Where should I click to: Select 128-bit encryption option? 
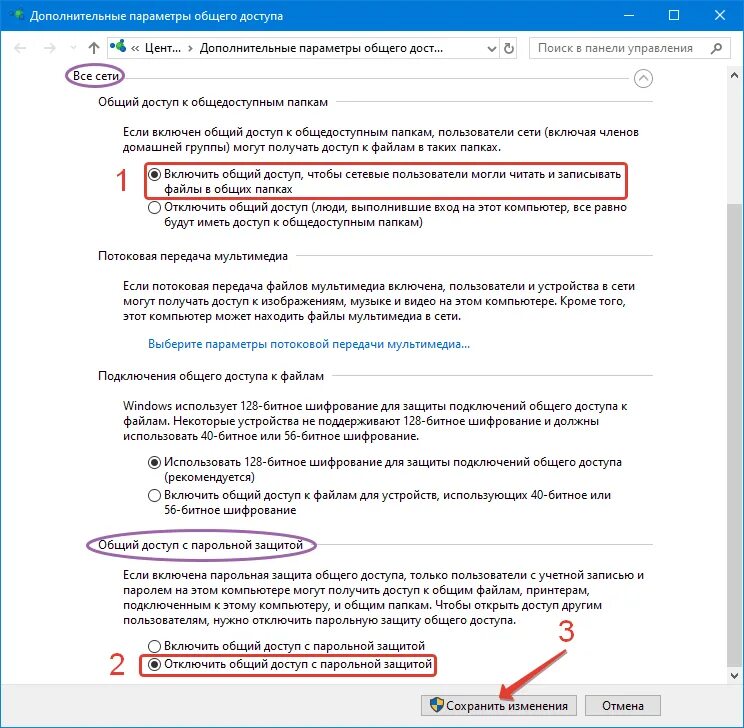coord(154,462)
